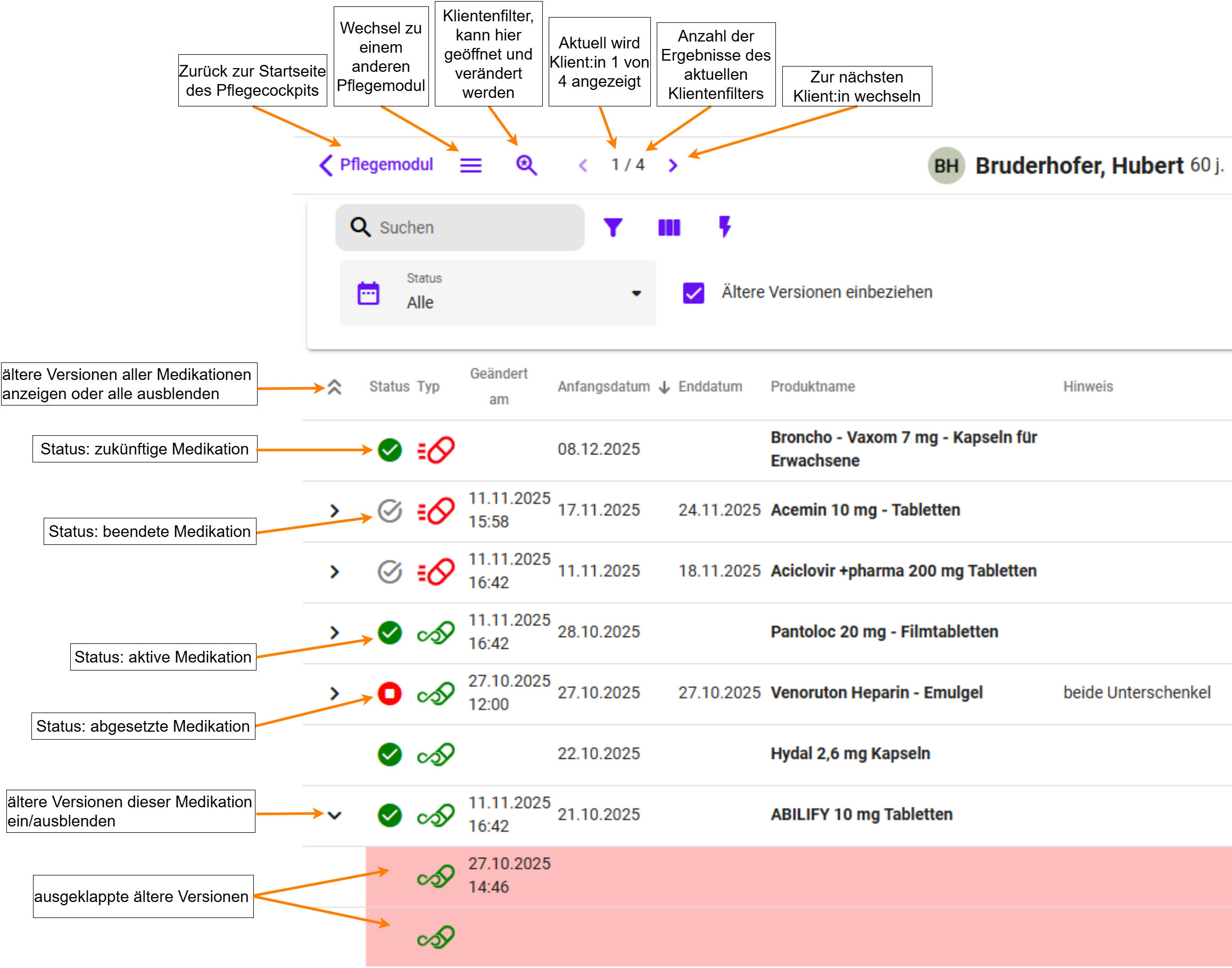Collapse older versions of ABILIFY 10 mg
1232x968 pixels.
click(334, 815)
